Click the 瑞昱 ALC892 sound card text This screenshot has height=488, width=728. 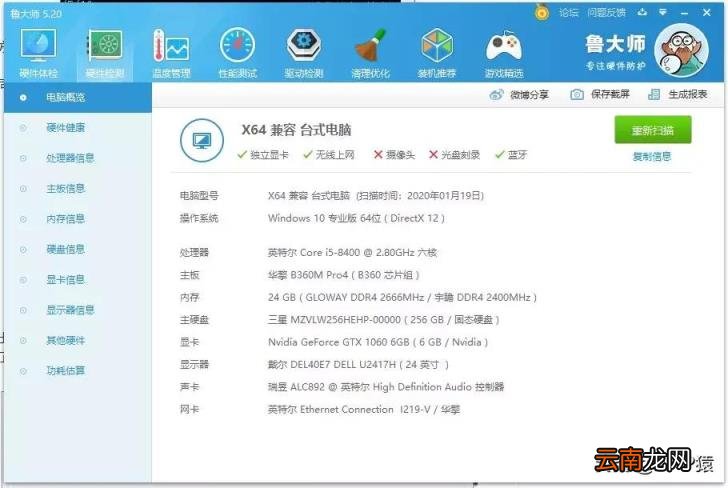(386, 387)
